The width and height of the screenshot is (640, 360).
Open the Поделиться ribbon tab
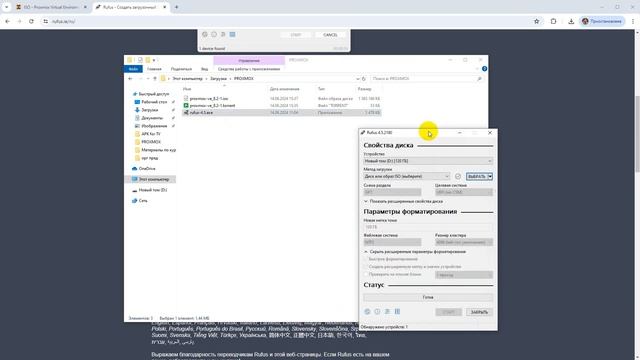coord(181,69)
